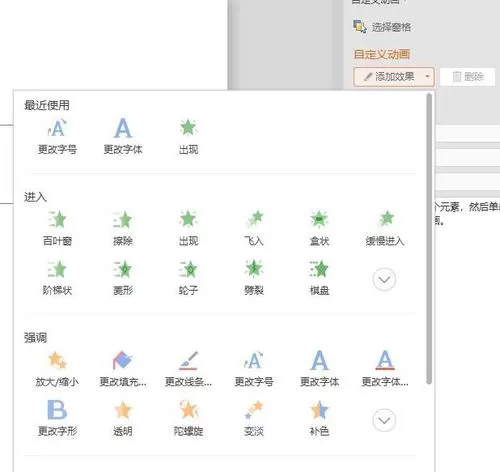
Task: Open 添加效果 dropdown button
Action: pyautogui.click(x=394, y=77)
